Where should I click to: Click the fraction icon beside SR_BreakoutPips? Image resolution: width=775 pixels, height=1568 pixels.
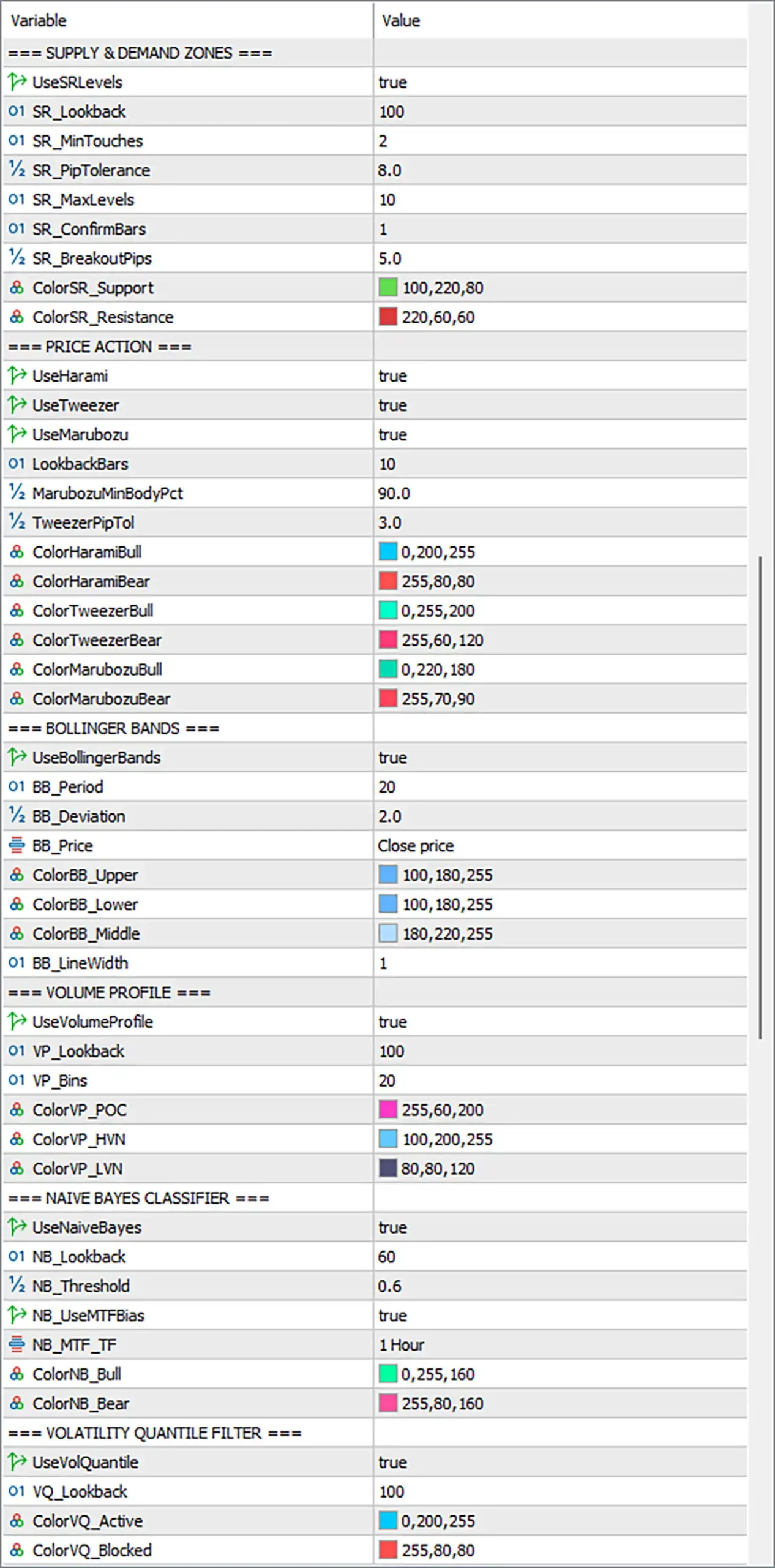click(x=17, y=258)
